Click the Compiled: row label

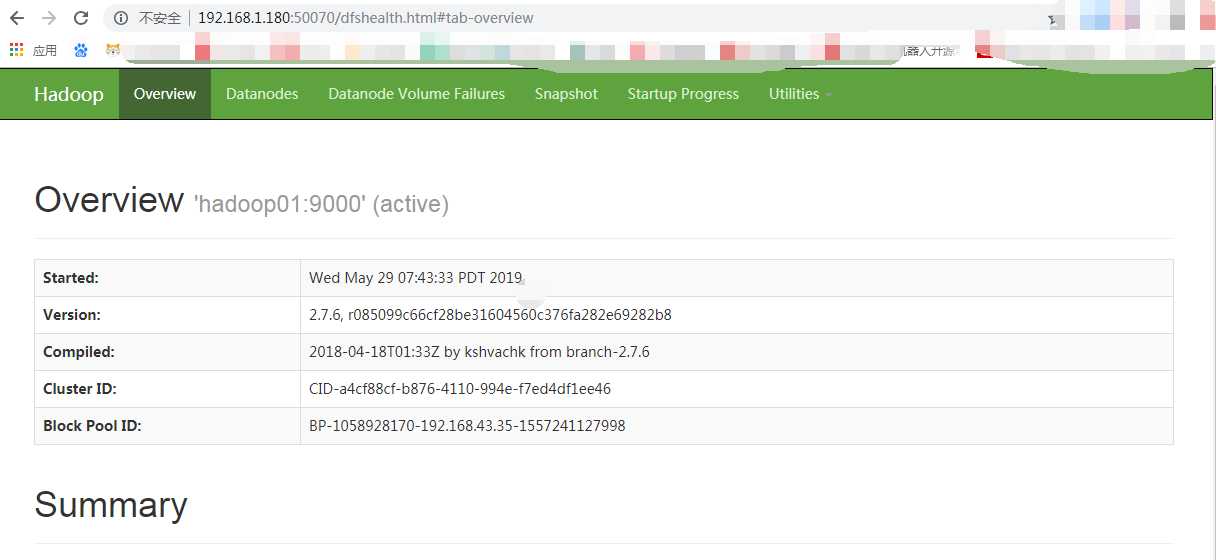click(x=79, y=352)
